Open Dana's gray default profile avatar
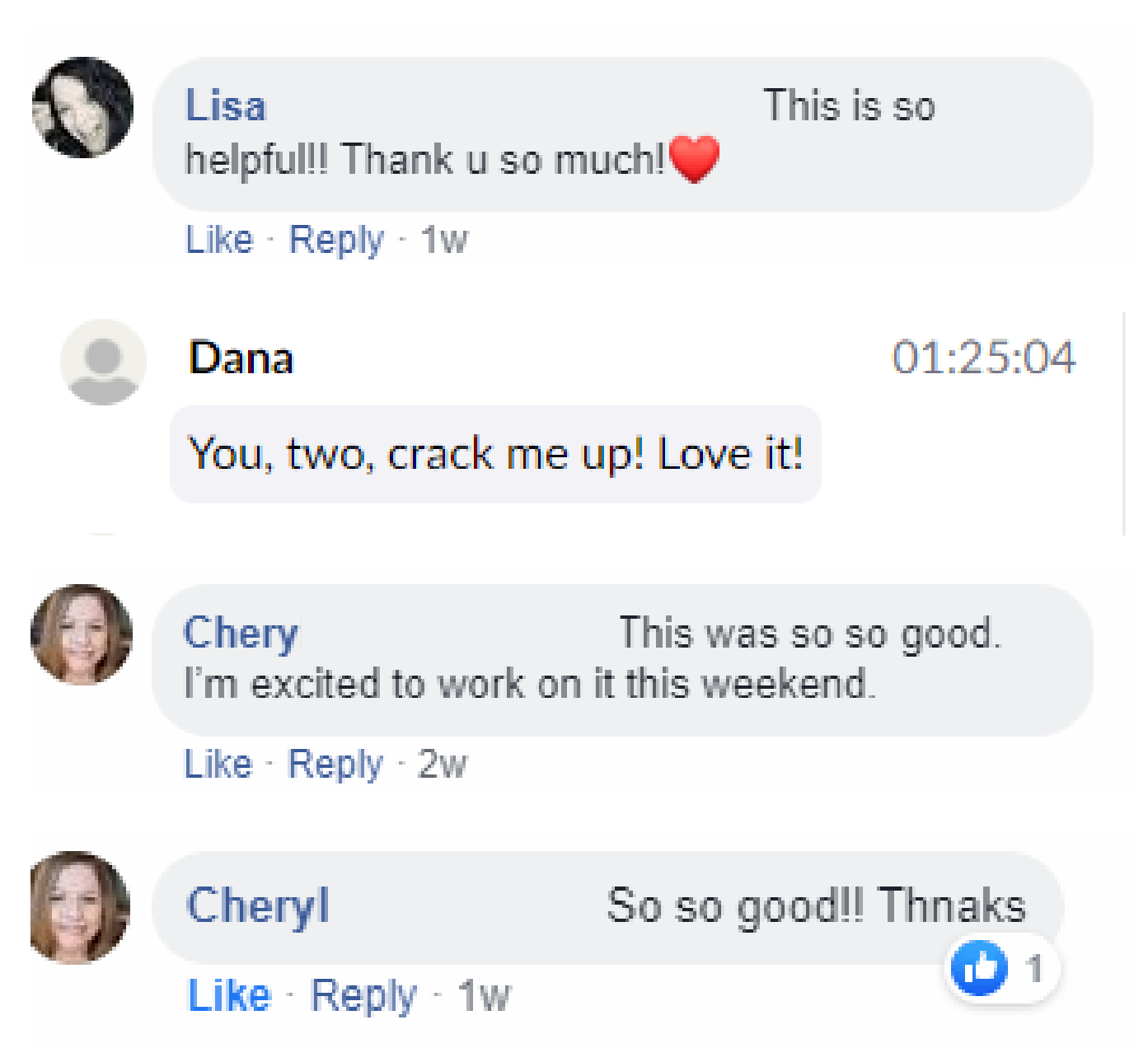 [103, 363]
